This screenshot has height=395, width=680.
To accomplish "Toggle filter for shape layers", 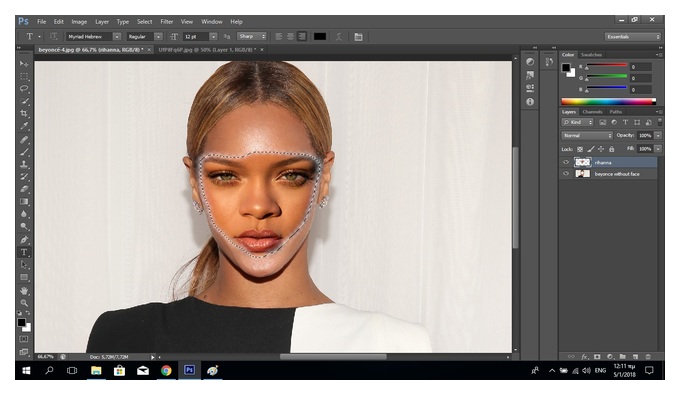I will click(x=637, y=123).
